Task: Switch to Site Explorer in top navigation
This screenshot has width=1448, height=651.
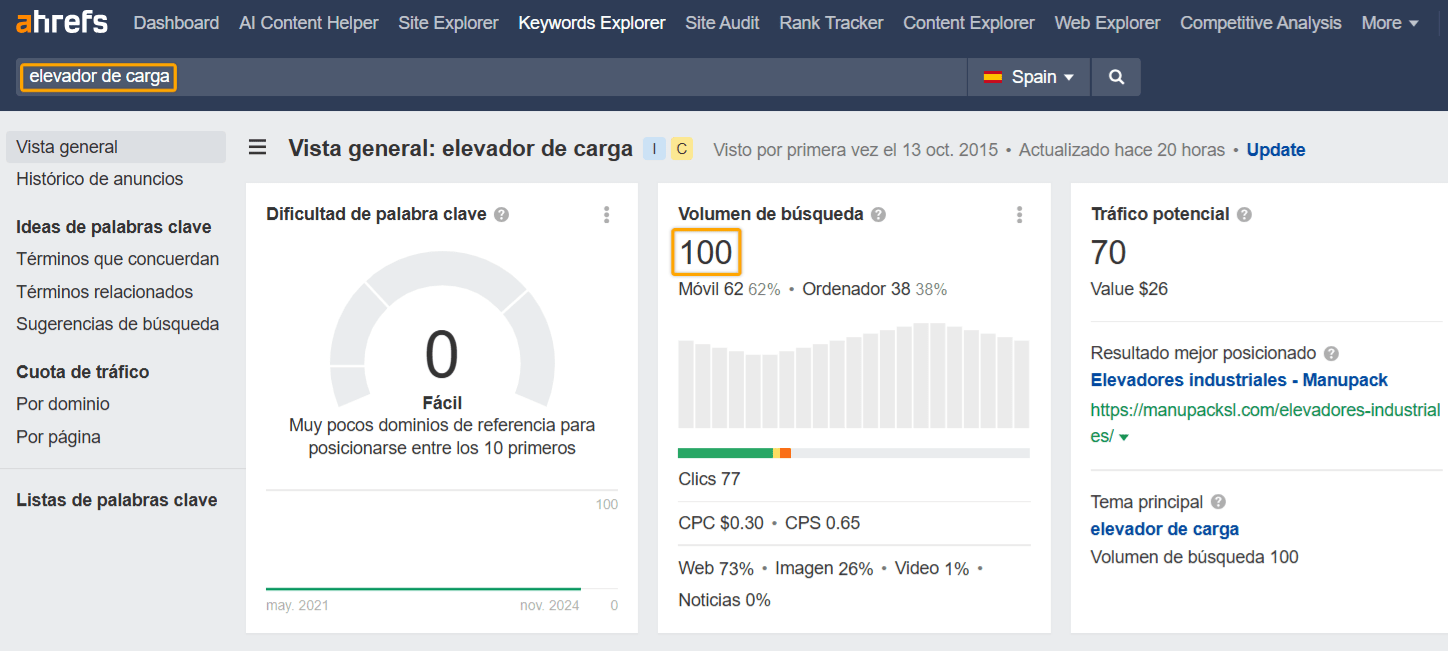Action: click(448, 22)
